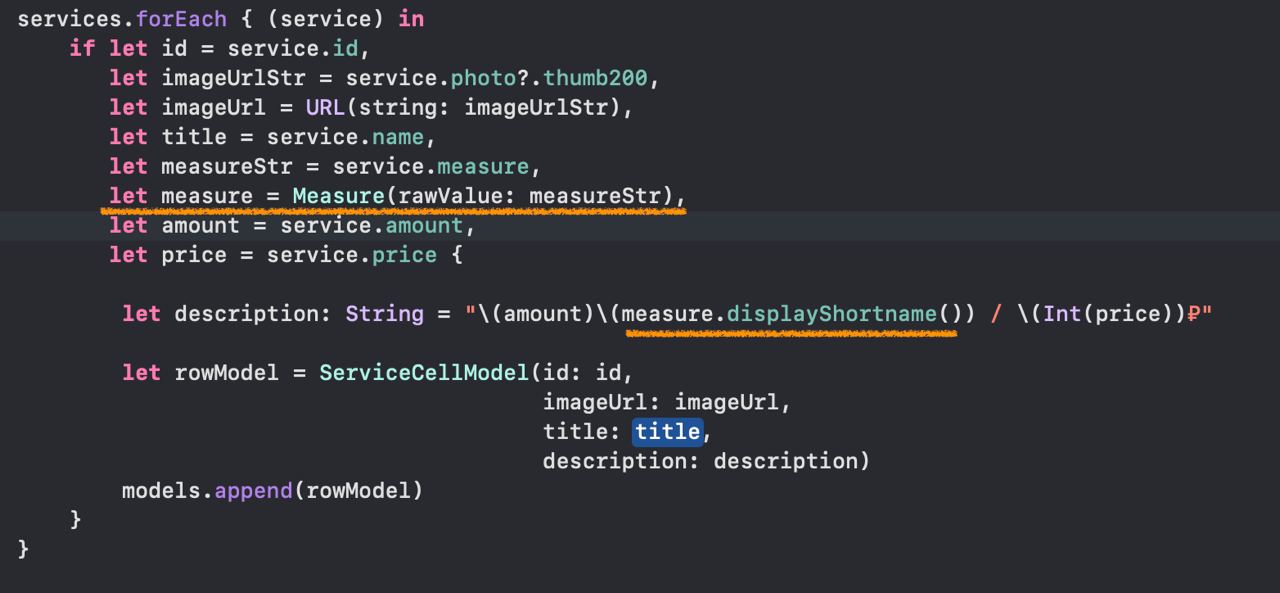The image size is (1280, 593).
Task: Click the 'amount' property after service
Action: click(x=423, y=225)
